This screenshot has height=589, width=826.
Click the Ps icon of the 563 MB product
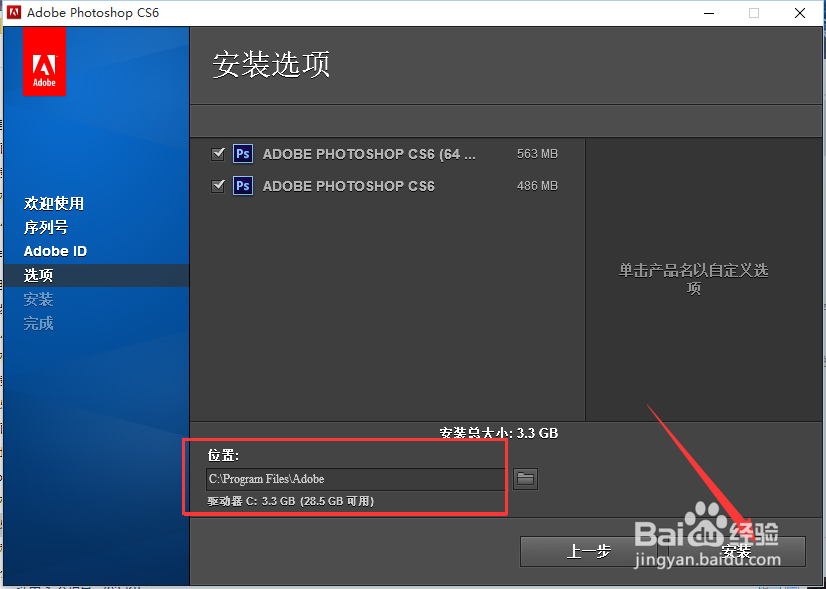pyautogui.click(x=243, y=154)
